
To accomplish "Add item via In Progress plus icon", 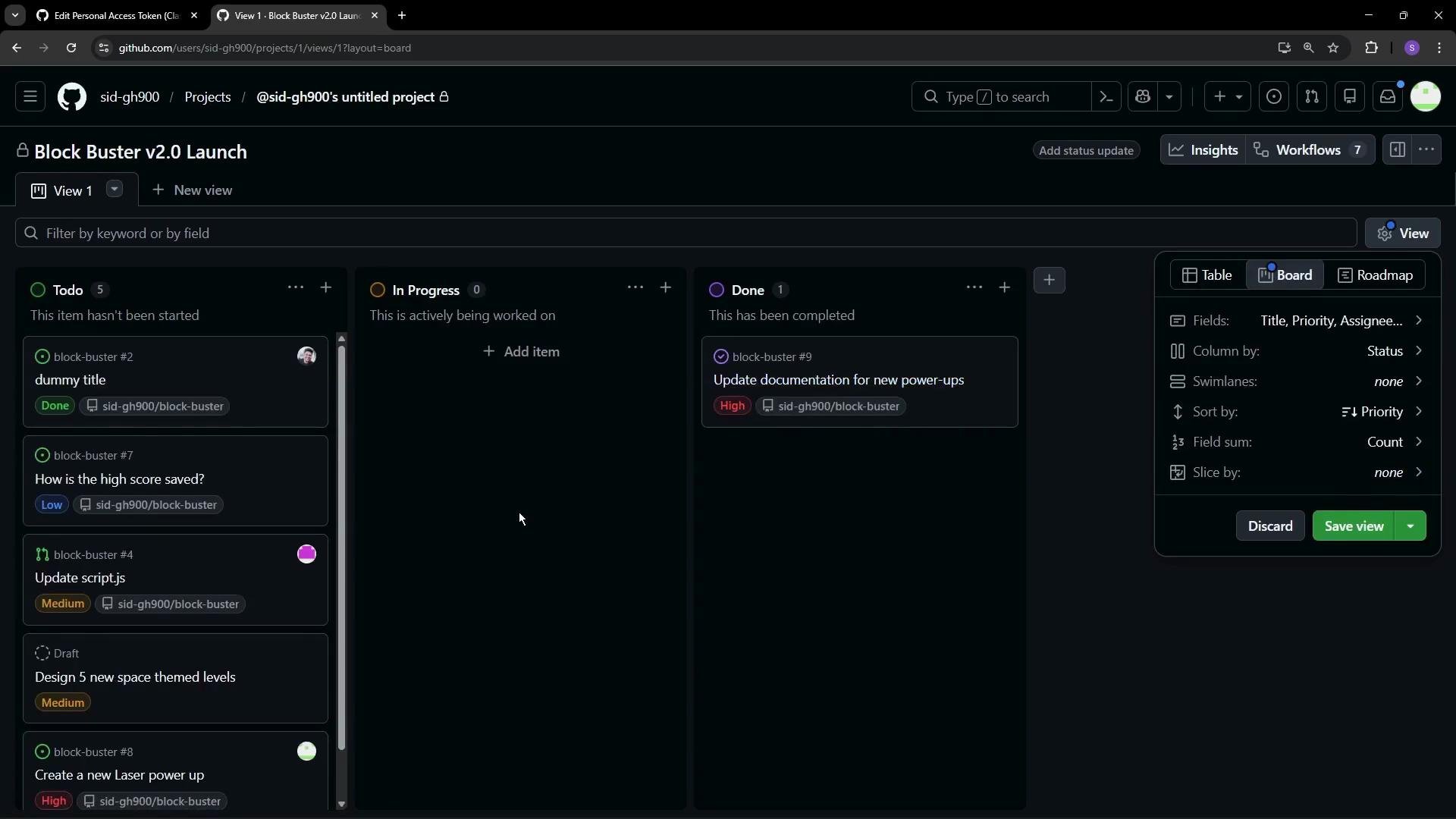I will (x=666, y=288).
